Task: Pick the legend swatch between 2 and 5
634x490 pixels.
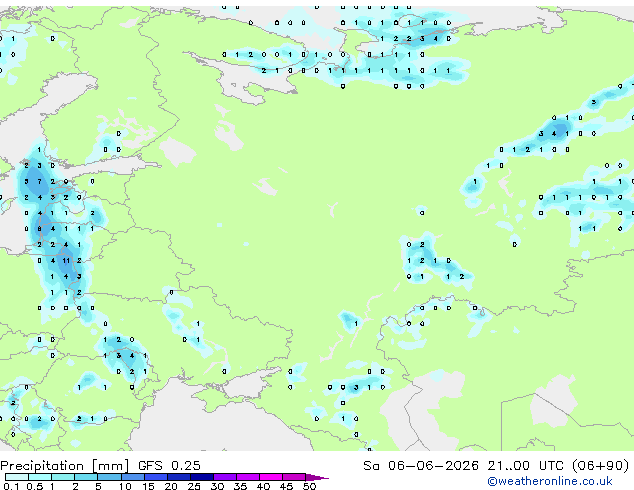Action: click(86, 477)
